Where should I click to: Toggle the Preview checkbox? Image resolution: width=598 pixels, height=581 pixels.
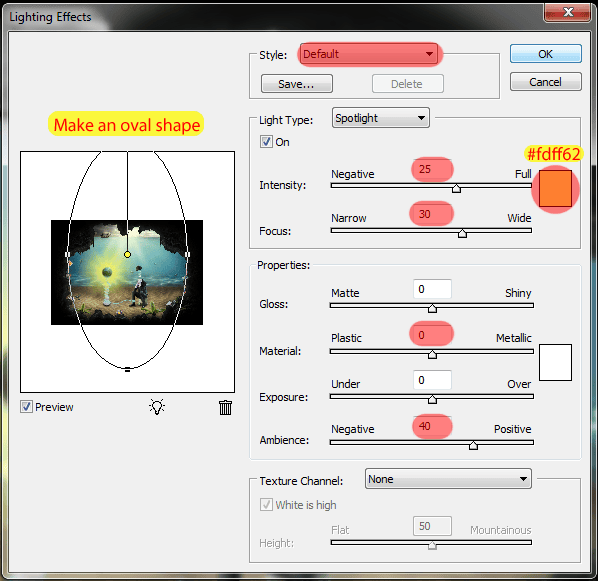(26, 407)
